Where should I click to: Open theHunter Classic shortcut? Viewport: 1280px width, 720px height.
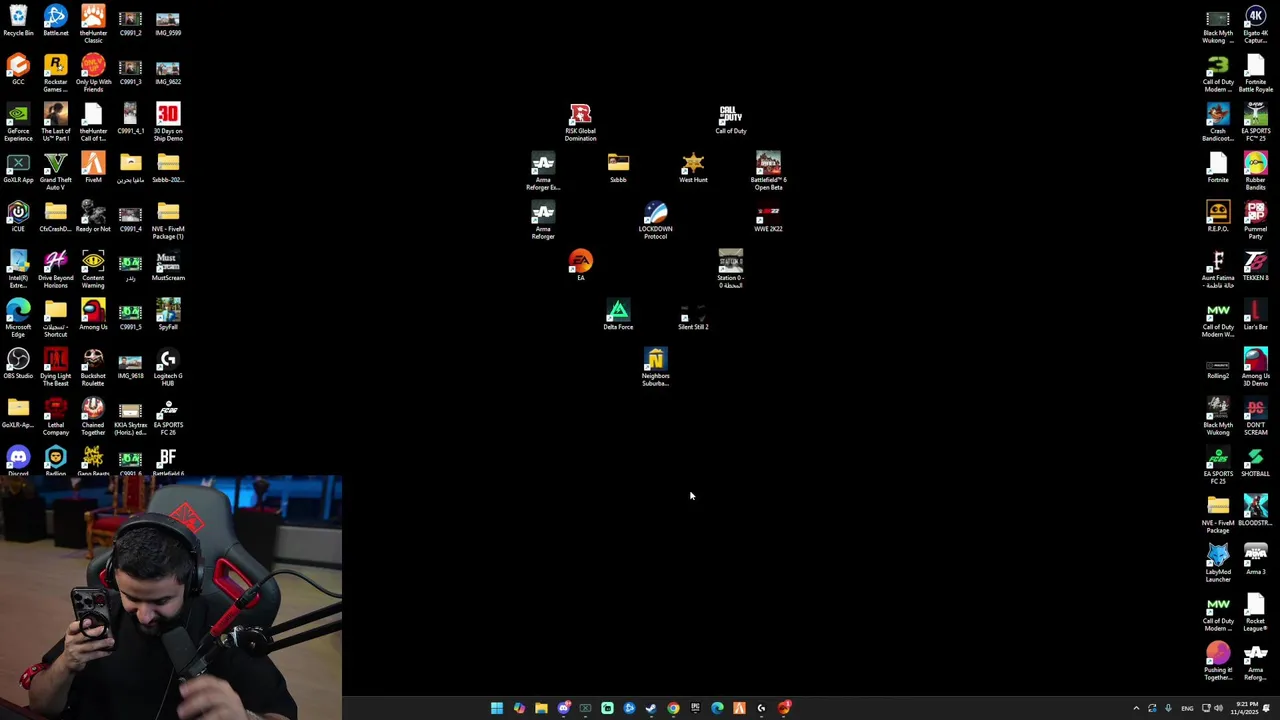tap(93, 24)
